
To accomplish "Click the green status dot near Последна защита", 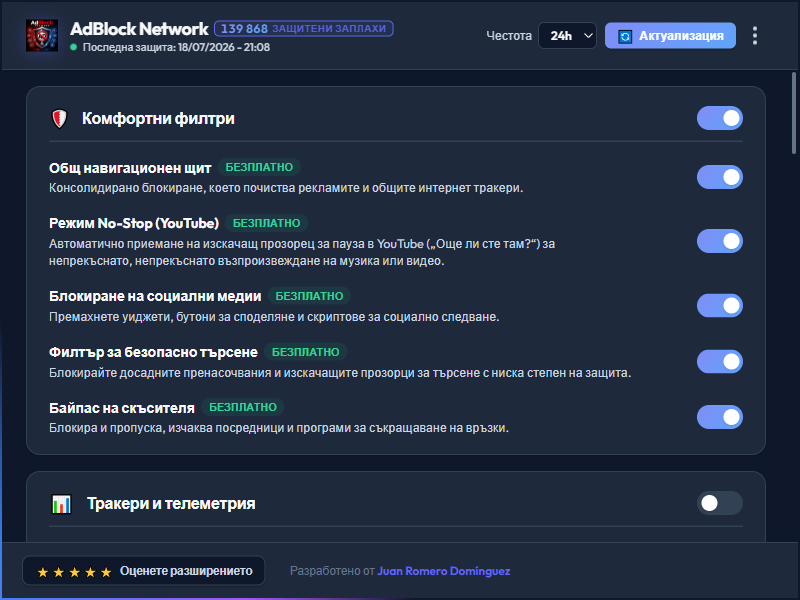I will [x=73, y=47].
